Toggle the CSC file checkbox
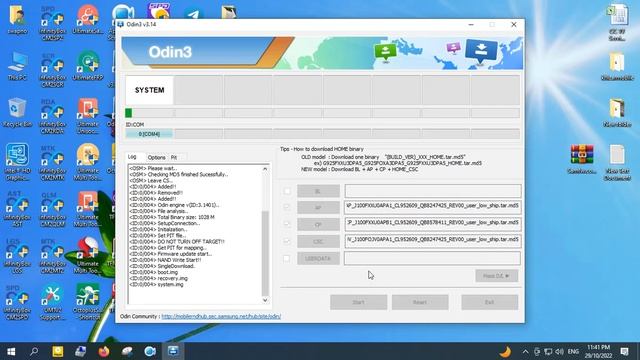 pos(287,241)
